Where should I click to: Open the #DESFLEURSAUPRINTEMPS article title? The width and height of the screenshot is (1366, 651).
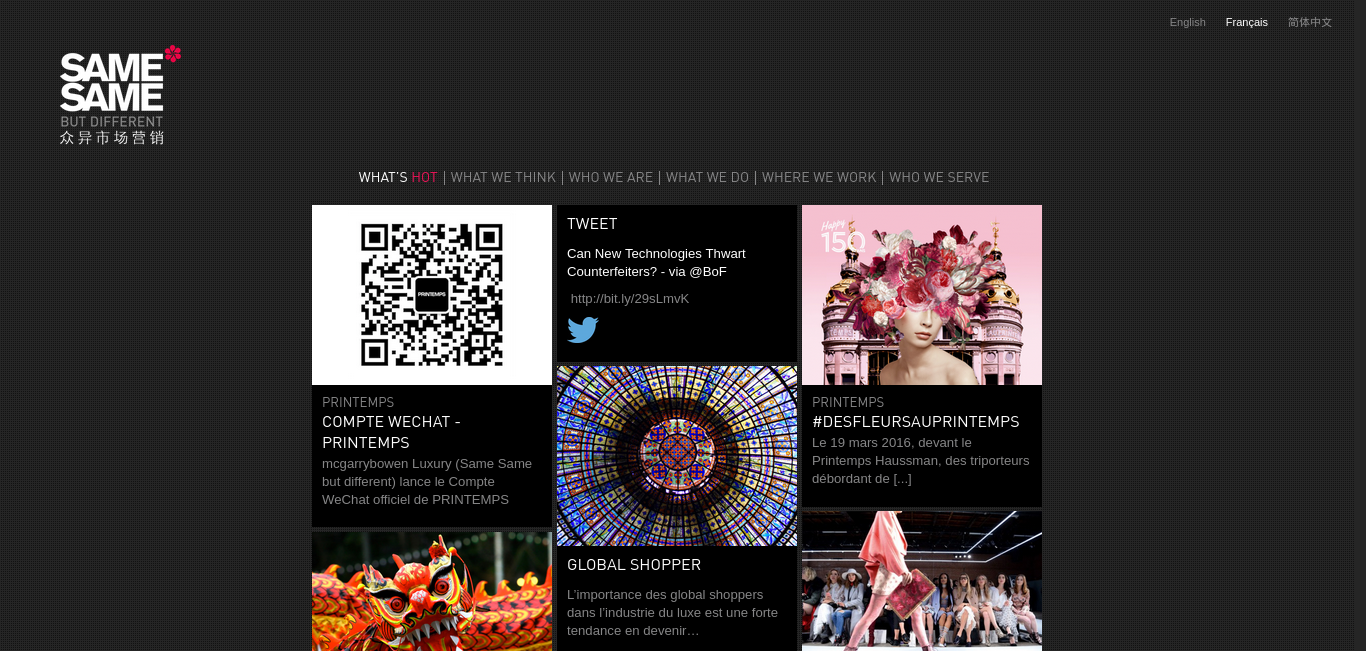click(x=916, y=422)
